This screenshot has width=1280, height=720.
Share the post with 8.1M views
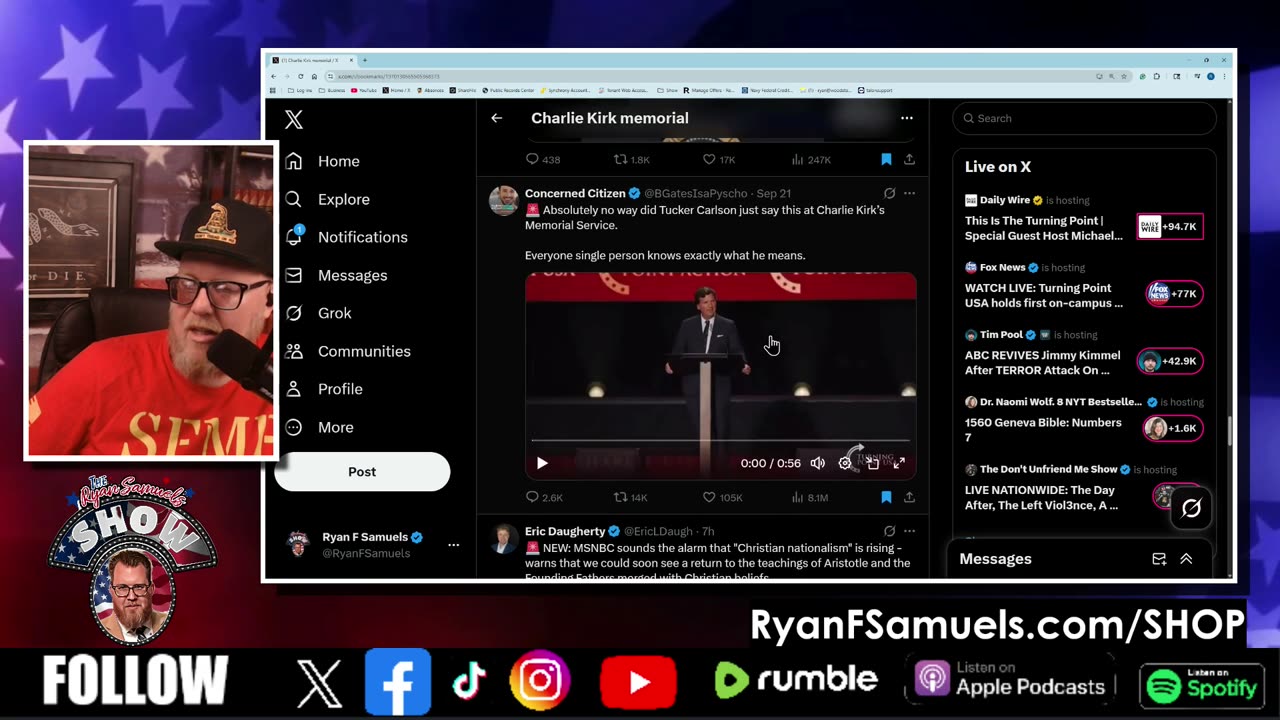click(909, 497)
